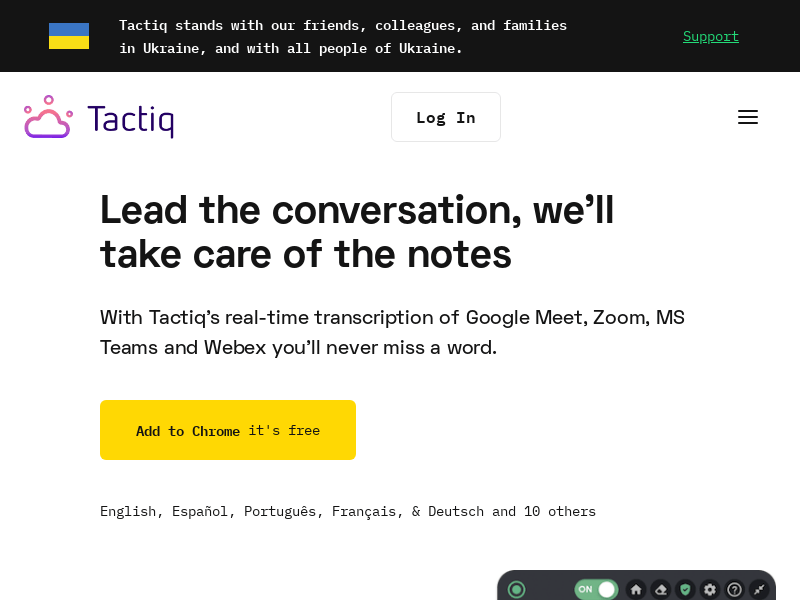The height and width of the screenshot is (600, 800).
Task: Click the home icon in the widget
Action: pos(636,590)
